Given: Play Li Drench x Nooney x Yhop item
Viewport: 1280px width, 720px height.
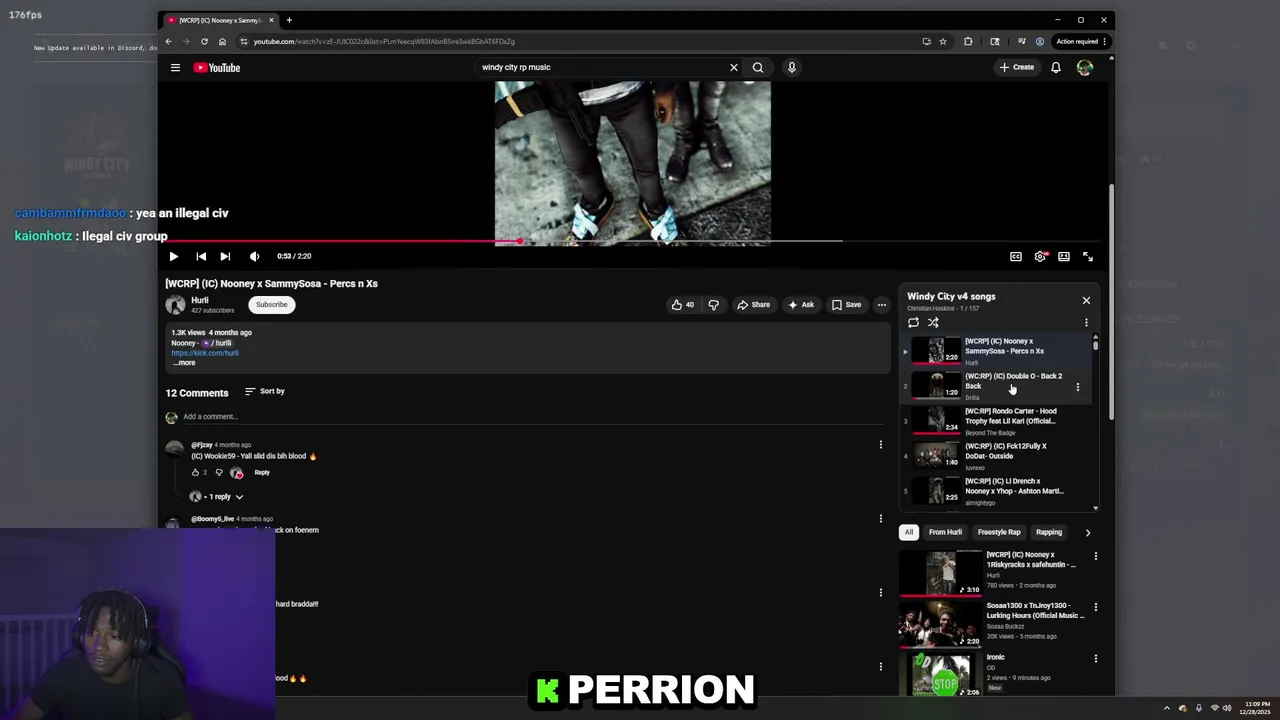Looking at the screenshot, I should pyautogui.click(x=996, y=491).
